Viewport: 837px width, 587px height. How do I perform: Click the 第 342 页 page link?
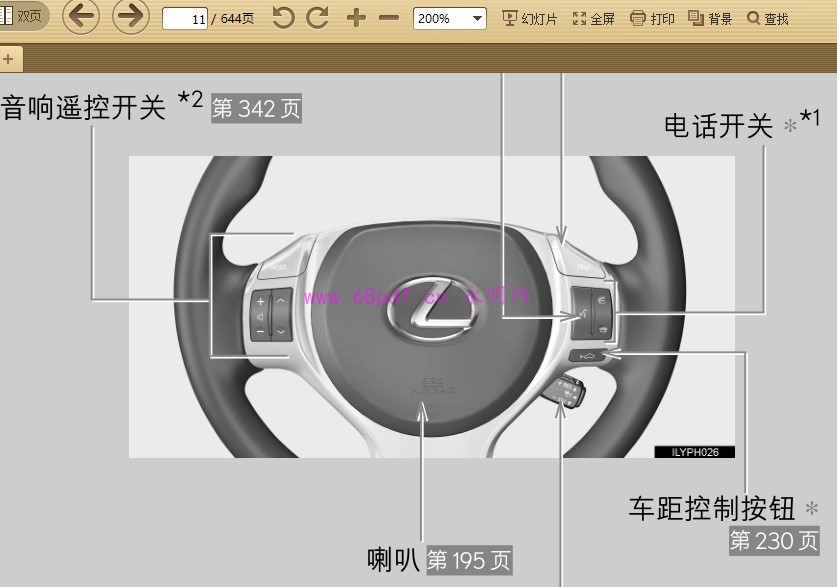(256, 108)
